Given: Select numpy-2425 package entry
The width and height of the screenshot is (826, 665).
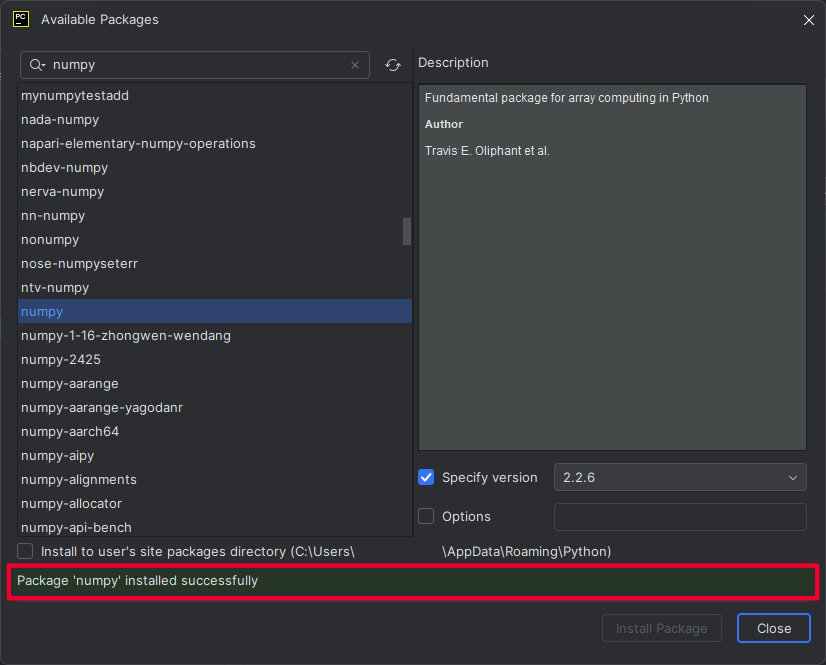Looking at the screenshot, I should [61, 360].
